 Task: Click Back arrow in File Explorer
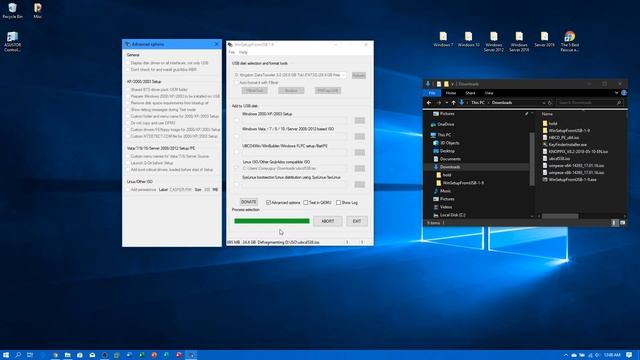[429, 102]
